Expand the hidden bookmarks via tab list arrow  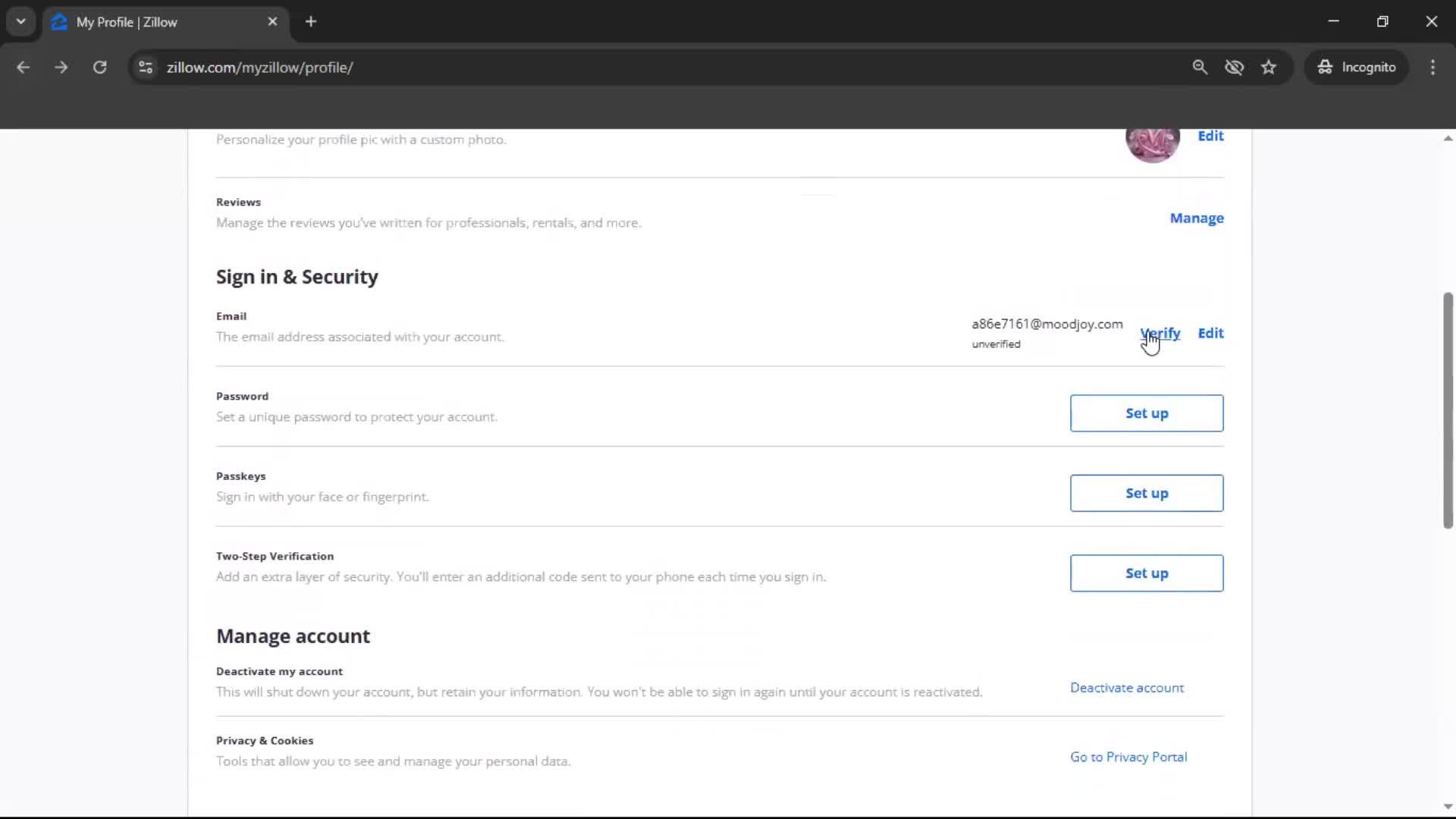(x=20, y=20)
